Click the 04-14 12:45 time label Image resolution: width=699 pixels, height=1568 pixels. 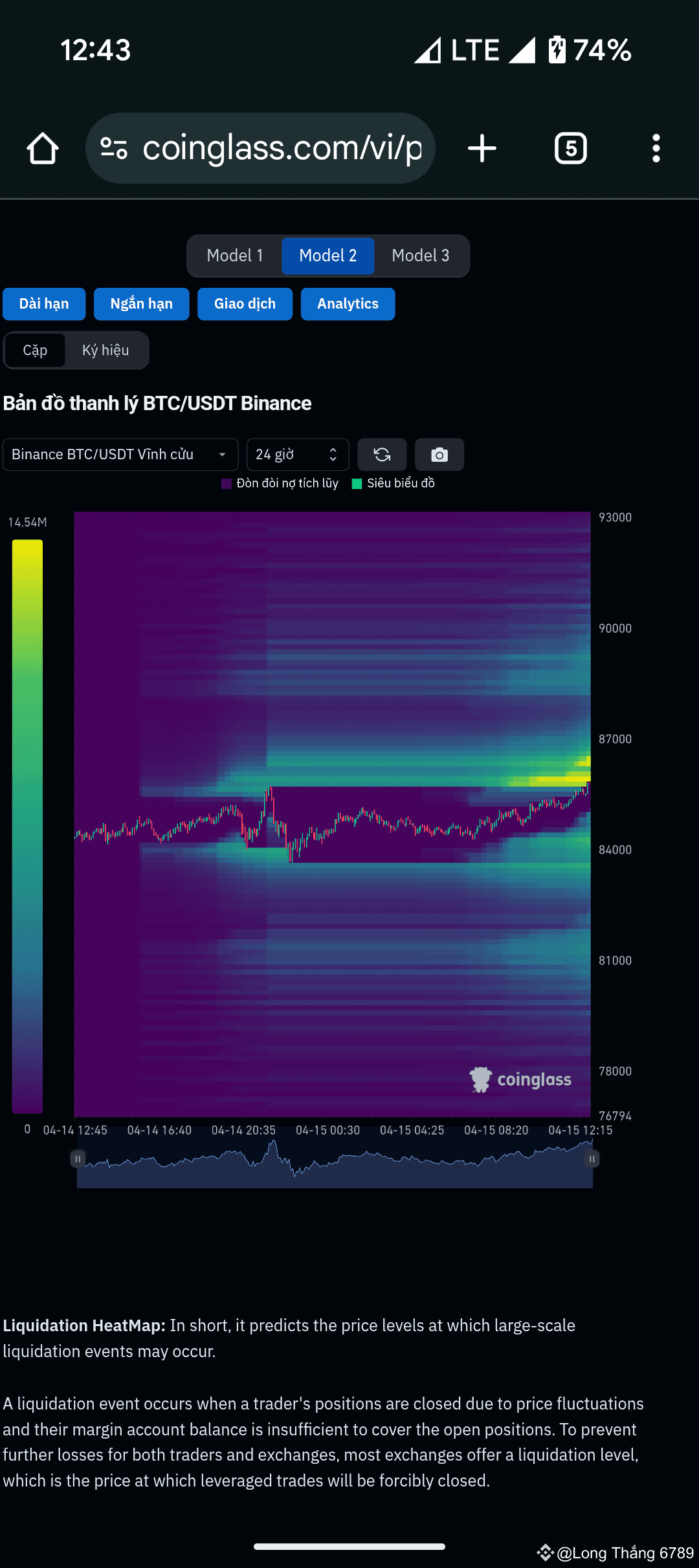(75, 1130)
